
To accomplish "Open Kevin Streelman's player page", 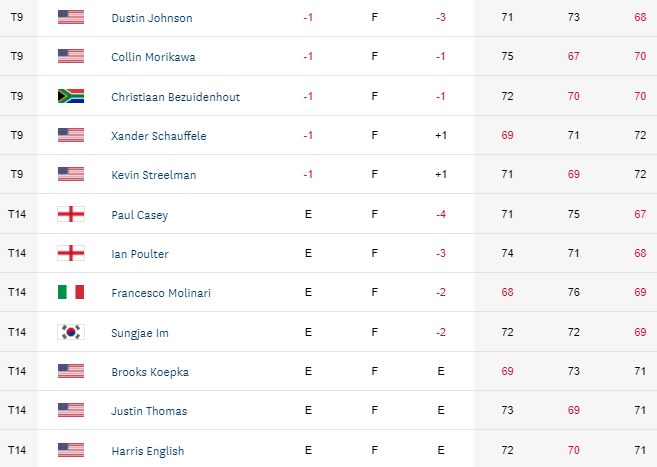I will pyautogui.click(x=153, y=175).
